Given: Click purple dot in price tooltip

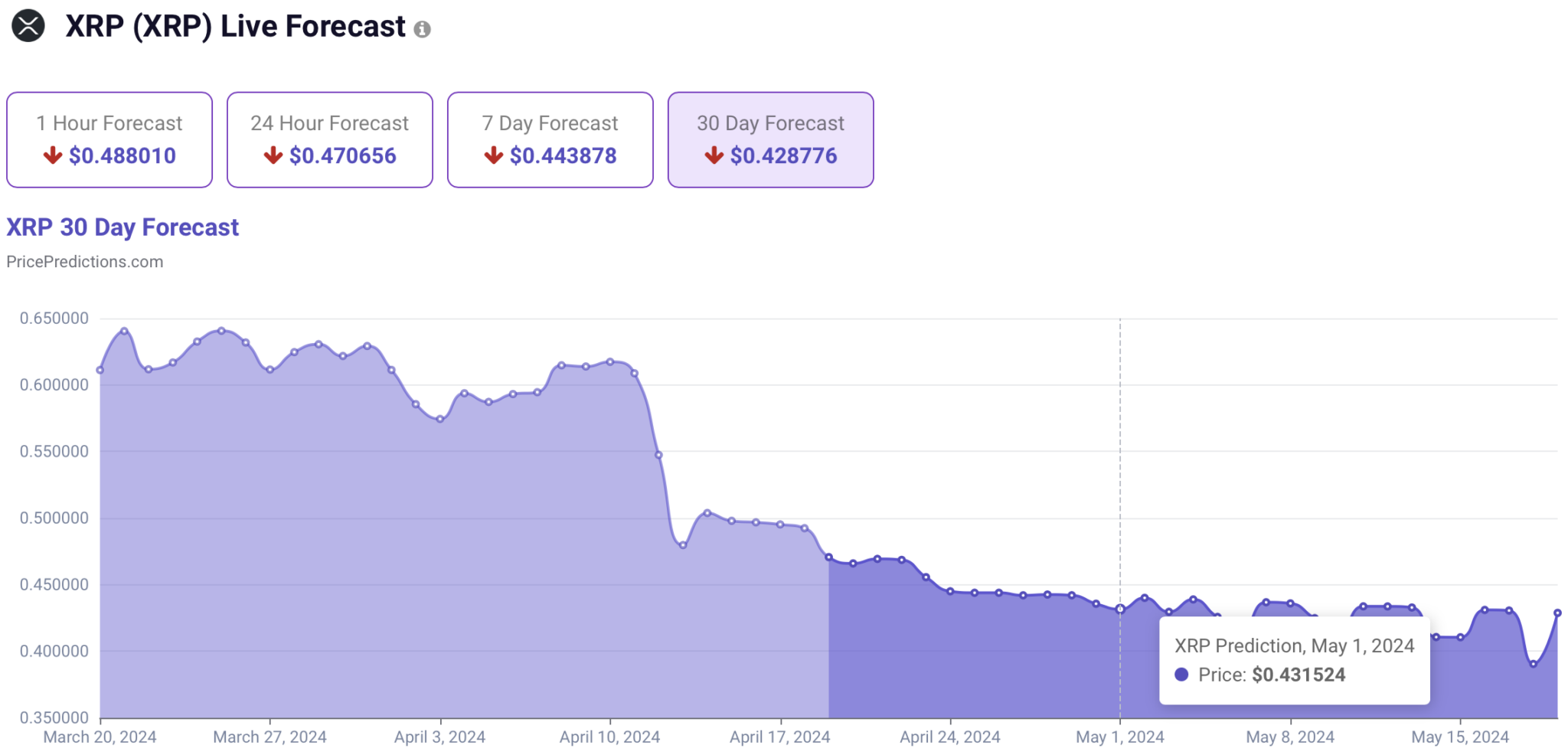Looking at the screenshot, I should coord(1181,675).
